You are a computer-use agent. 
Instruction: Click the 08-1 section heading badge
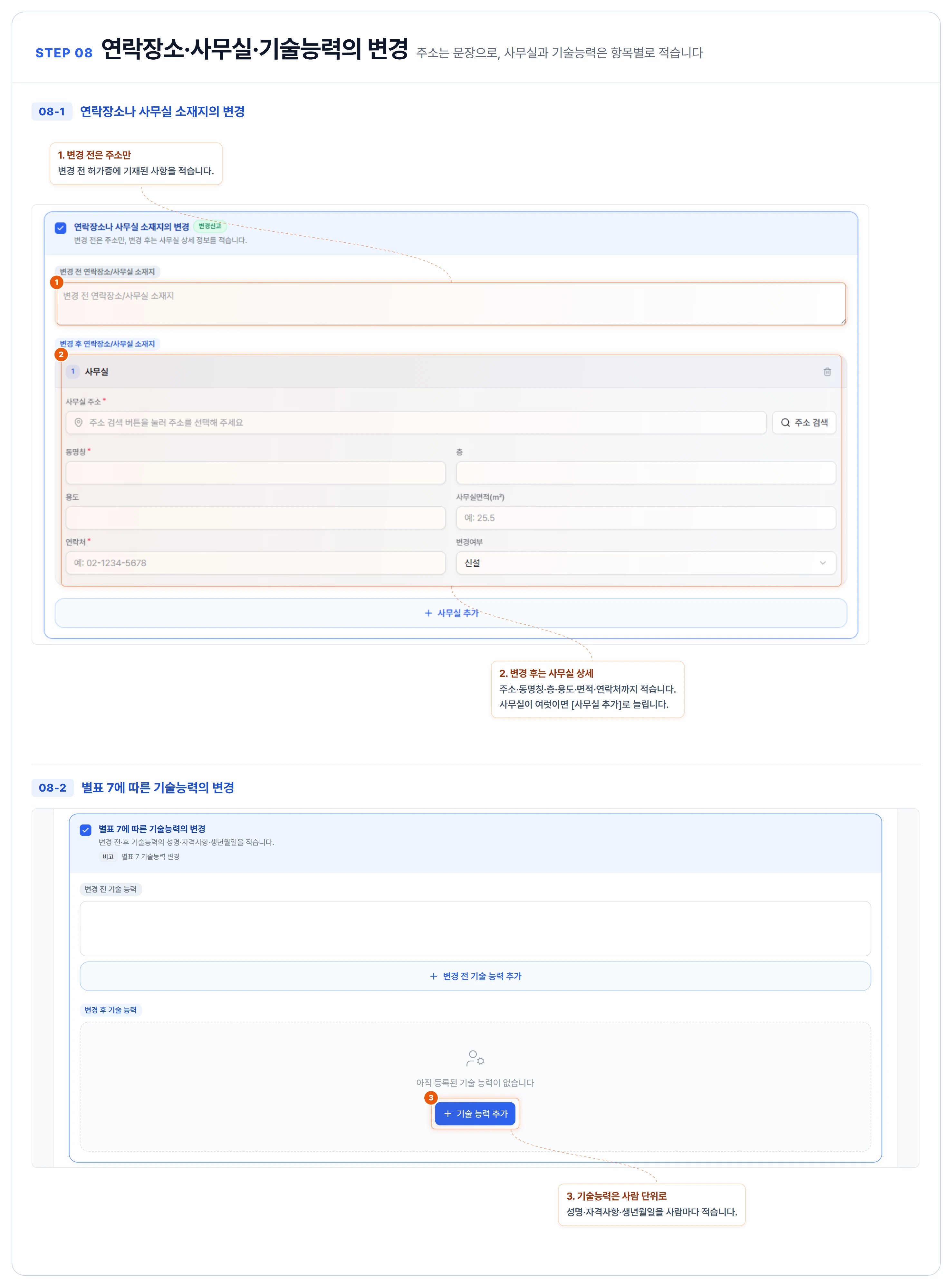point(52,111)
